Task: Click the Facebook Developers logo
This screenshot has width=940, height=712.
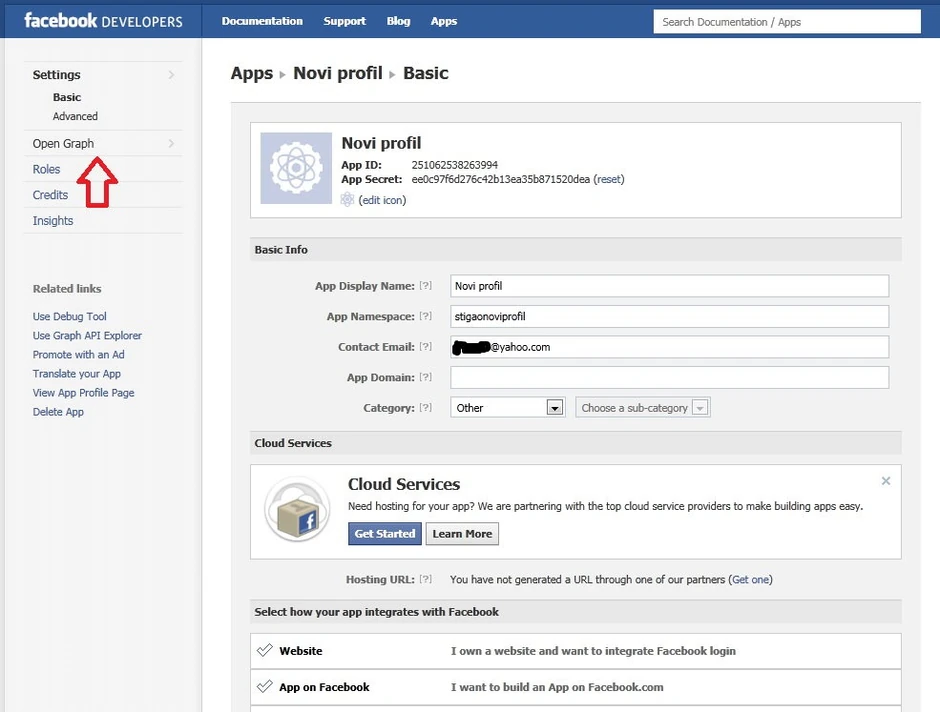Action: [103, 21]
